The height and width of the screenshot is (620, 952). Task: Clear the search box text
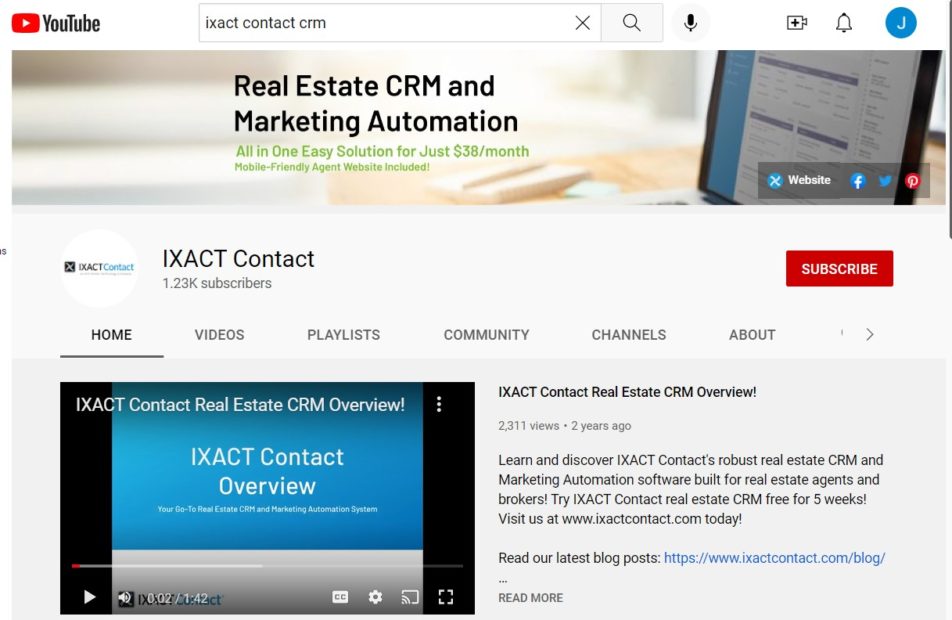(x=582, y=23)
